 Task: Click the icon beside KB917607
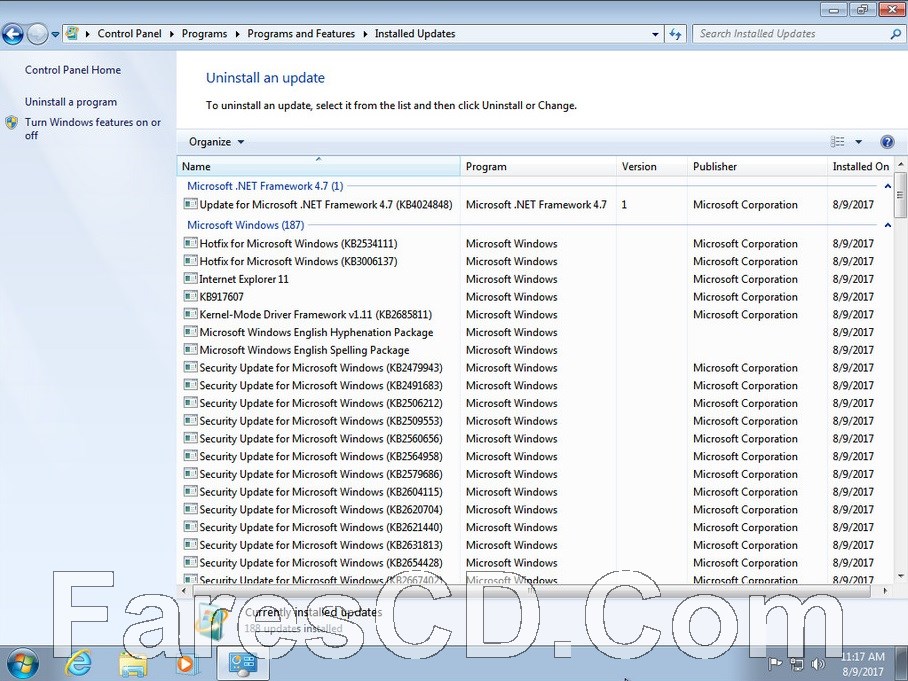click(x=190, y=296)
